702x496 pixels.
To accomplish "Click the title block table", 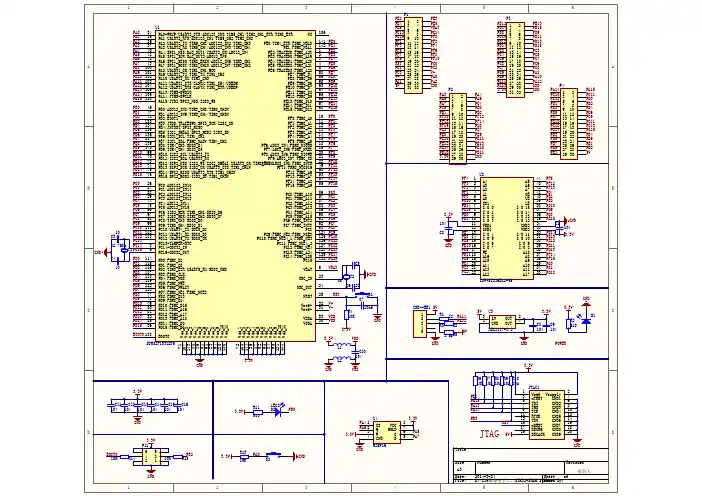I will pos(531,466).
